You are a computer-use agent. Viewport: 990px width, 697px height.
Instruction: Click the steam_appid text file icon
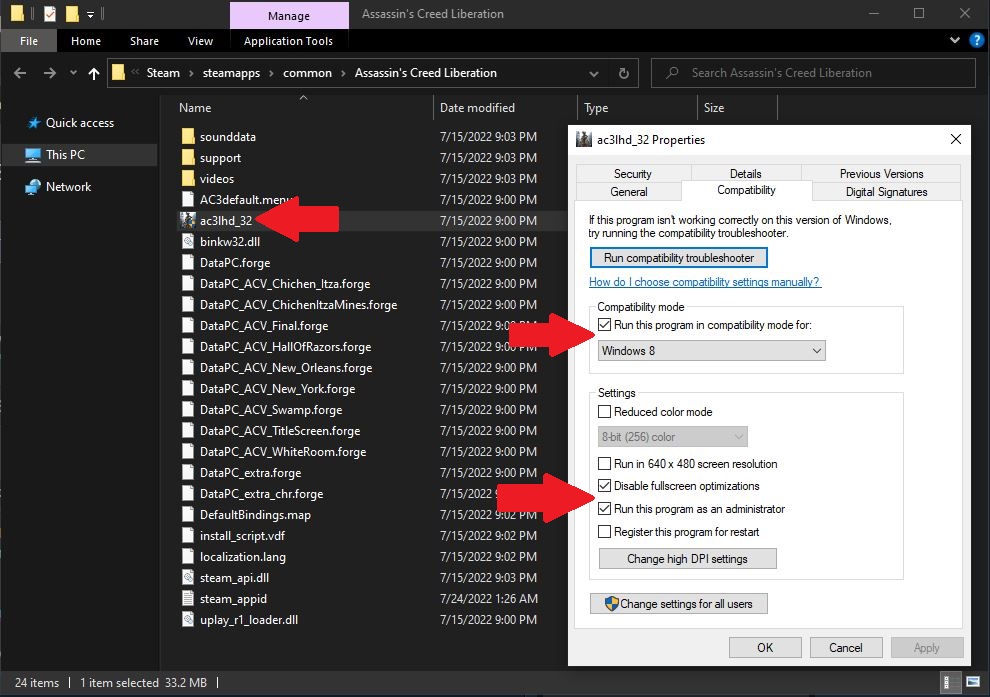[x=188, y=599]
